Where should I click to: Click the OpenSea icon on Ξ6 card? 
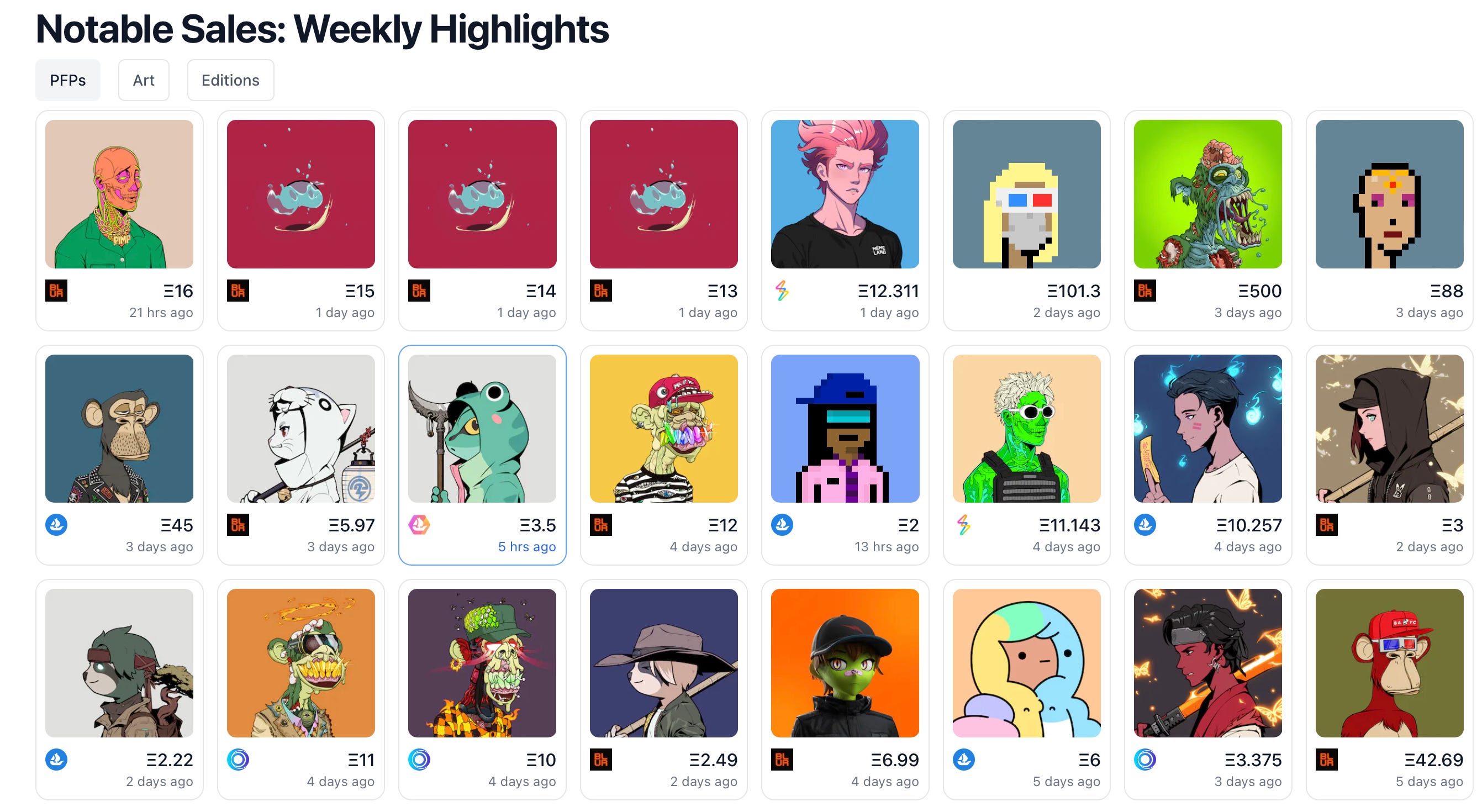click(x=964, y=760)
